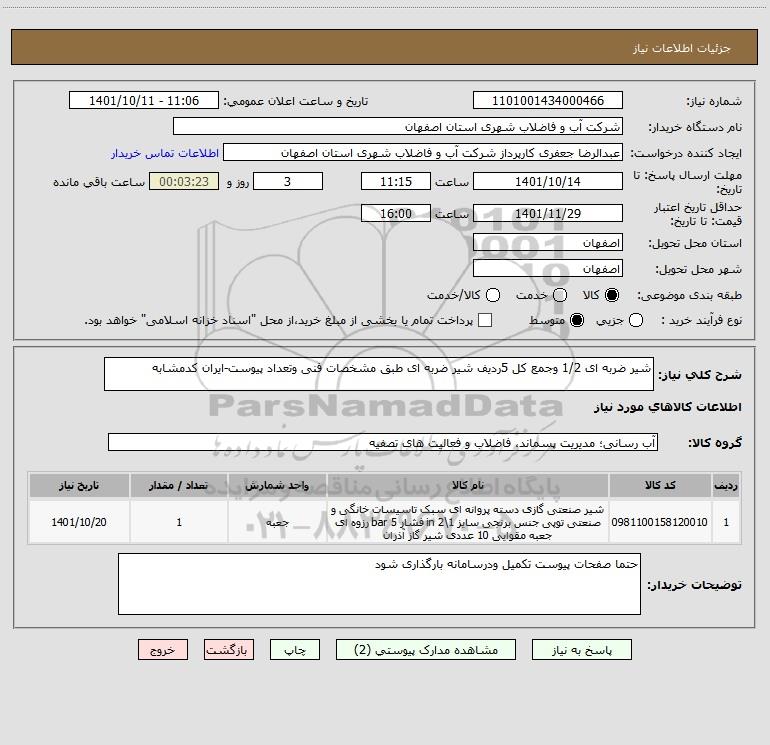
Task: Select the کالا radio button
Action: 612,295
